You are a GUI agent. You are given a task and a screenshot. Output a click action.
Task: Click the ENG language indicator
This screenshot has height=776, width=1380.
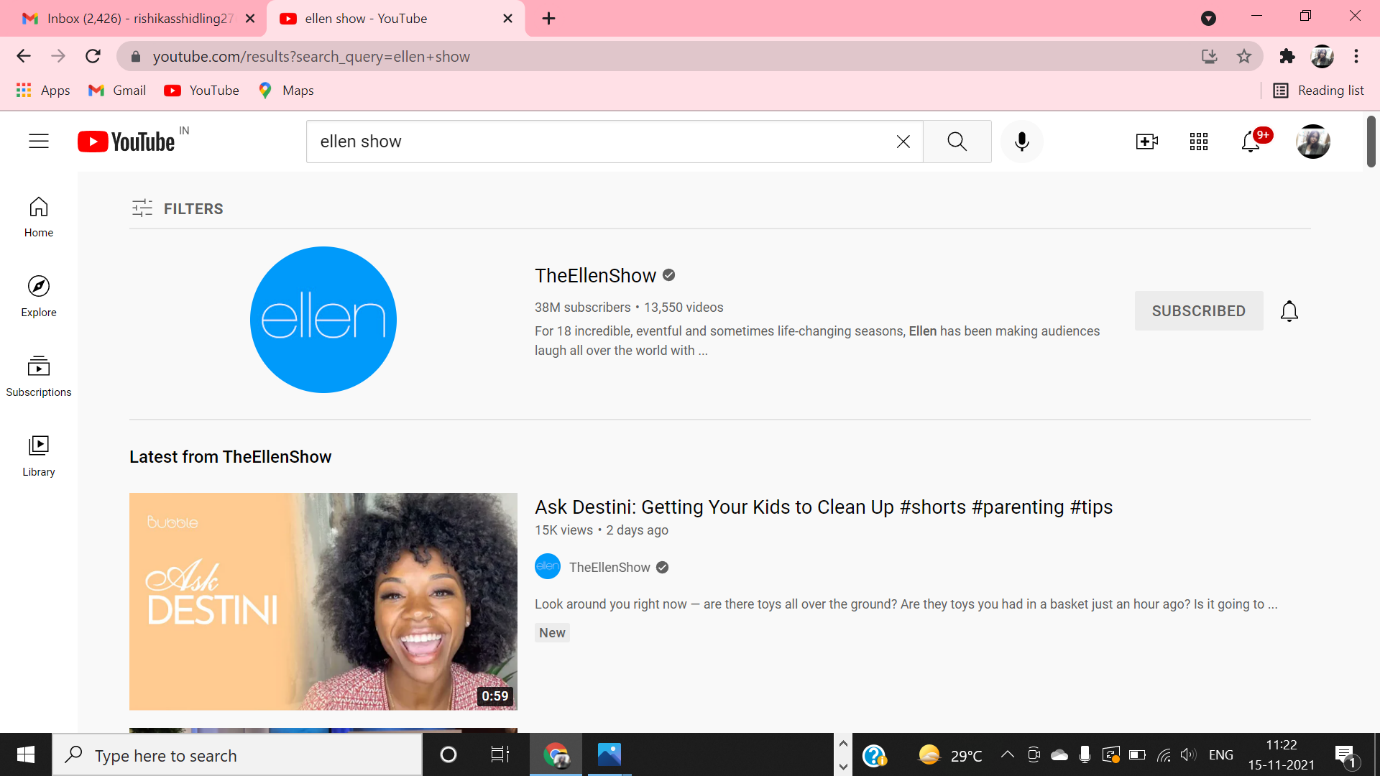pyautogui.click(x=1221, y=755)
